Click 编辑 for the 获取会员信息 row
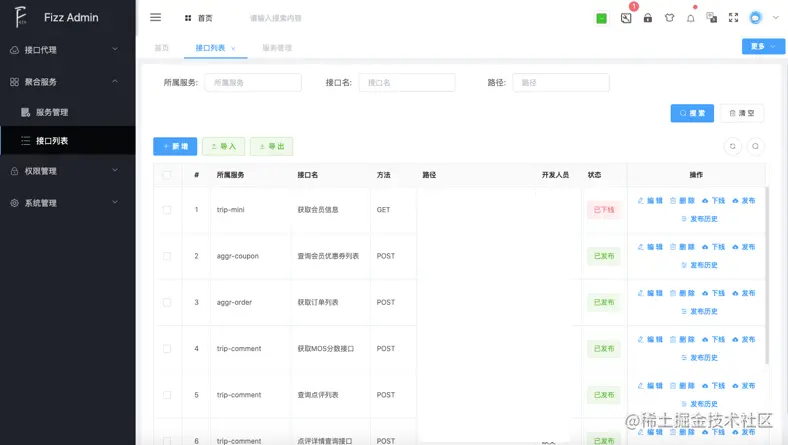Screen dimensions: 788x445 click(x=650, y=201)
